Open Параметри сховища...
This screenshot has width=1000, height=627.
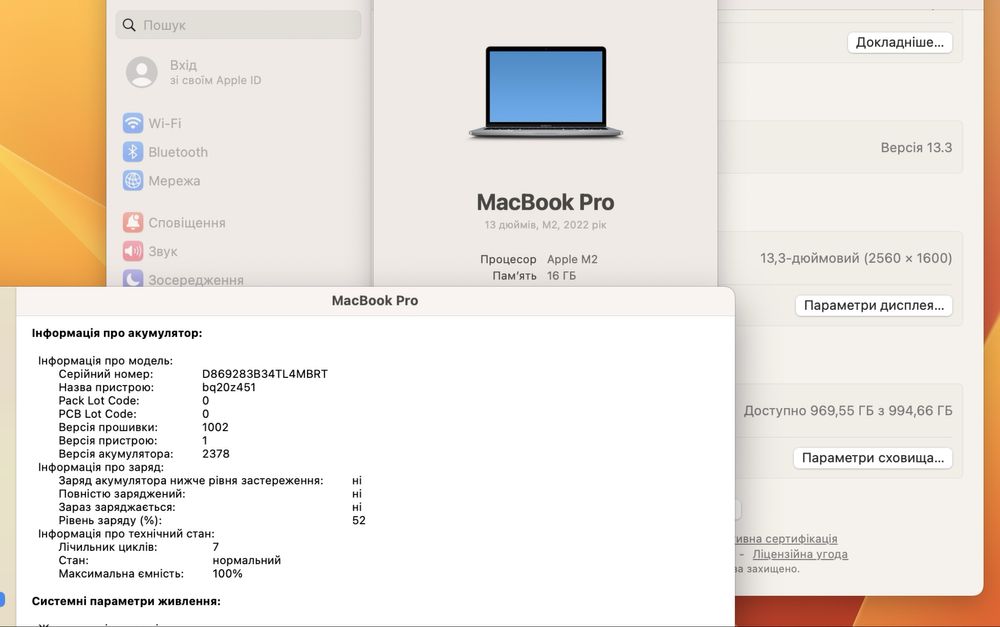(x=872, y=458)
